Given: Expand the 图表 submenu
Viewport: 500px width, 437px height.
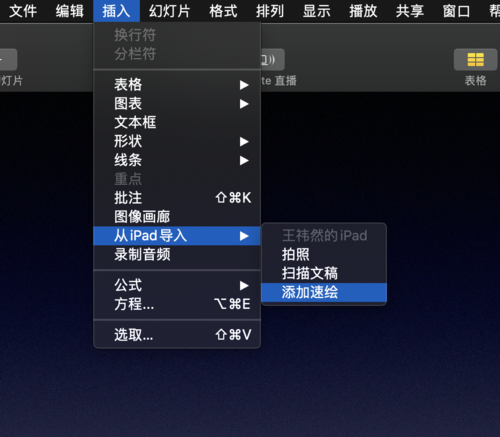Looking at the screenshot, I should [177, 104].
